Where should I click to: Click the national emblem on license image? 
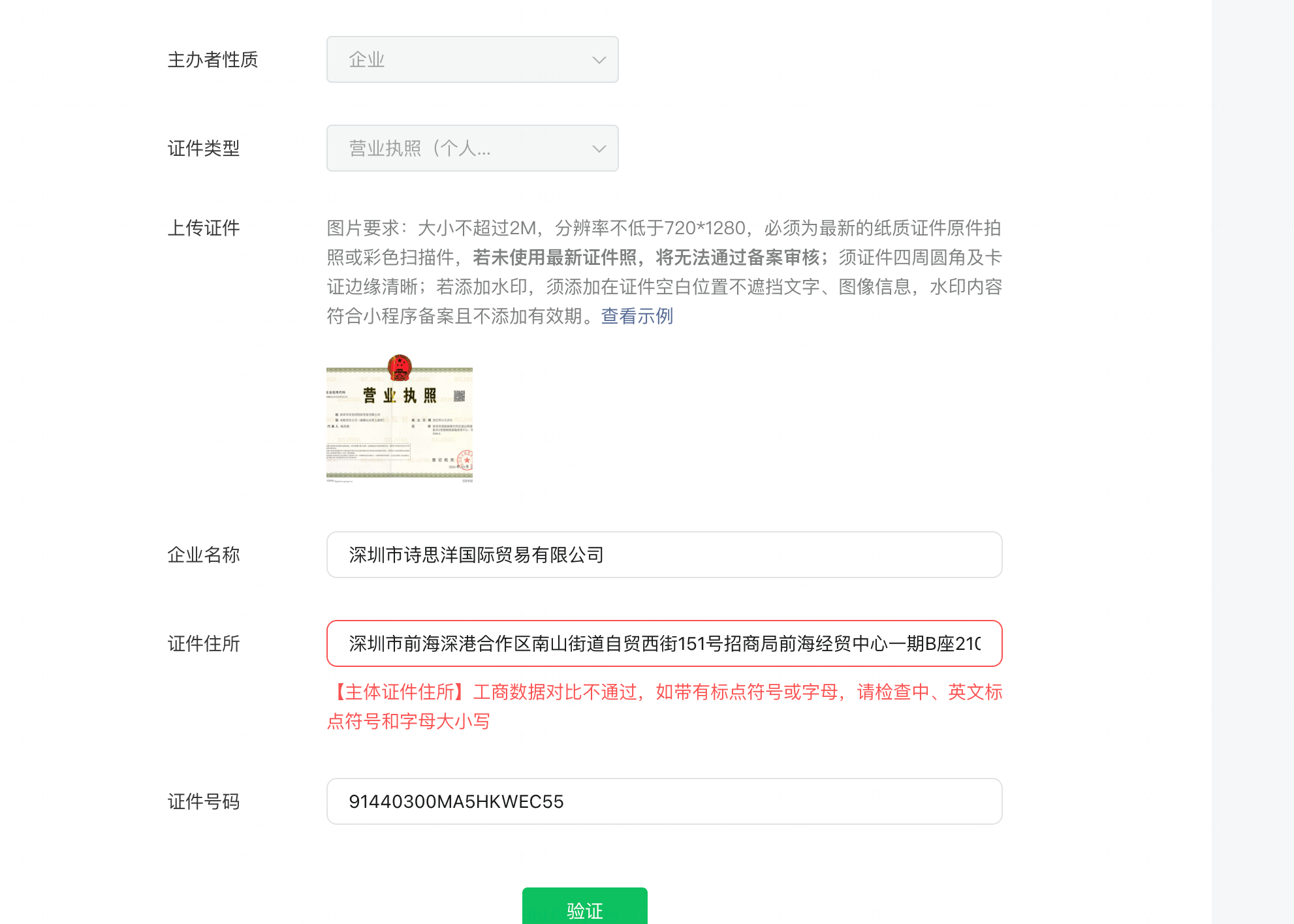pos(400,367)
